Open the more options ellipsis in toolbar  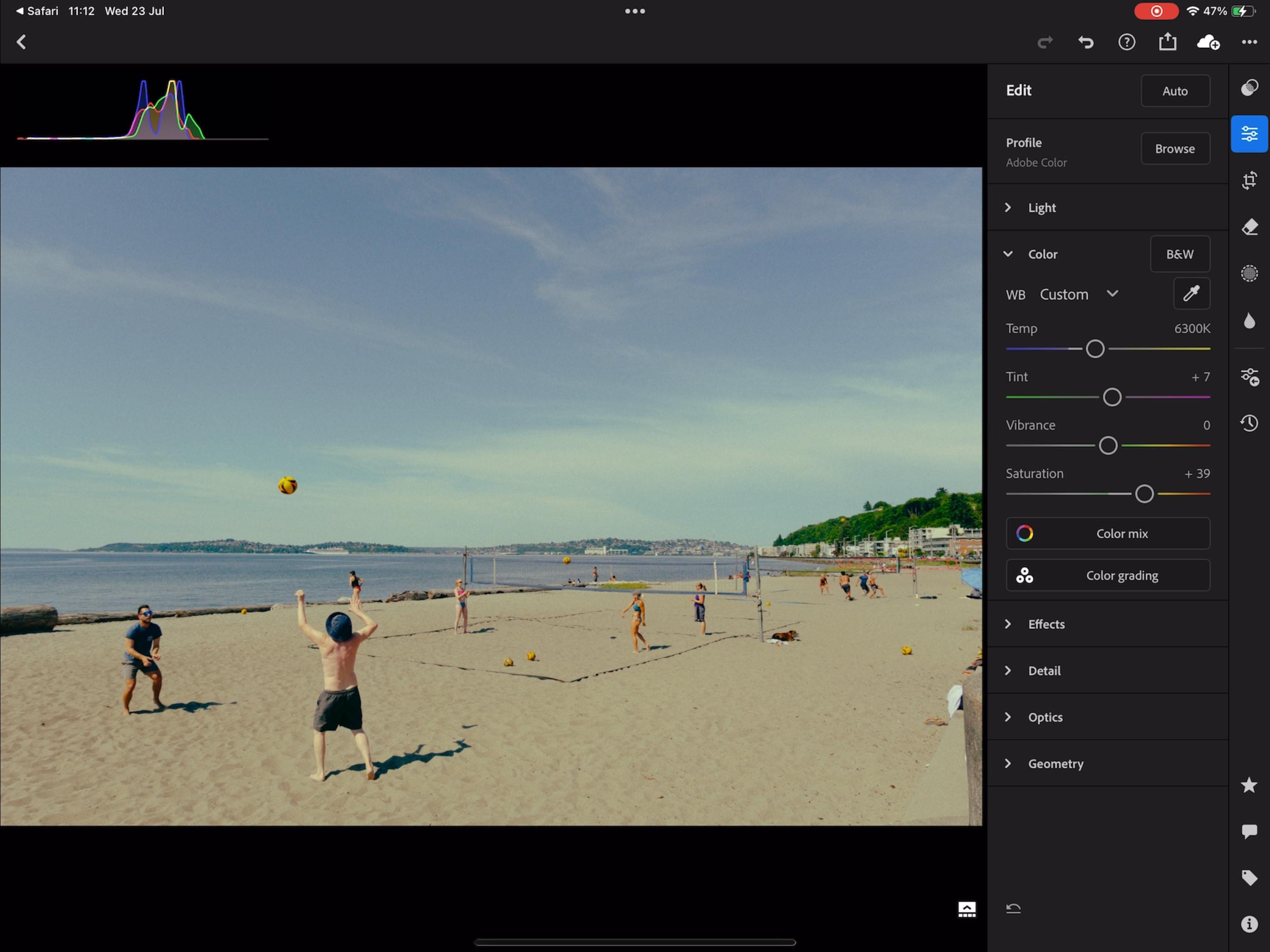[x=1250, y=42]
